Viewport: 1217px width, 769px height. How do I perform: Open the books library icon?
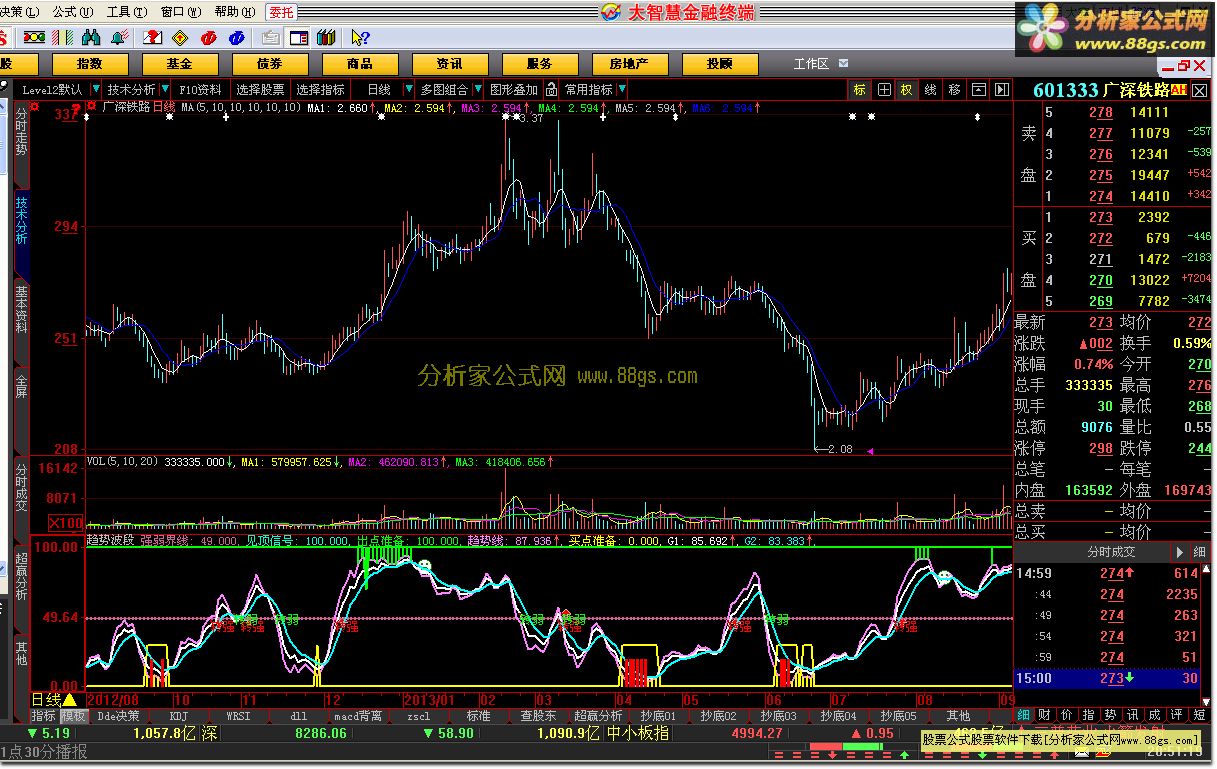point(325,37)
